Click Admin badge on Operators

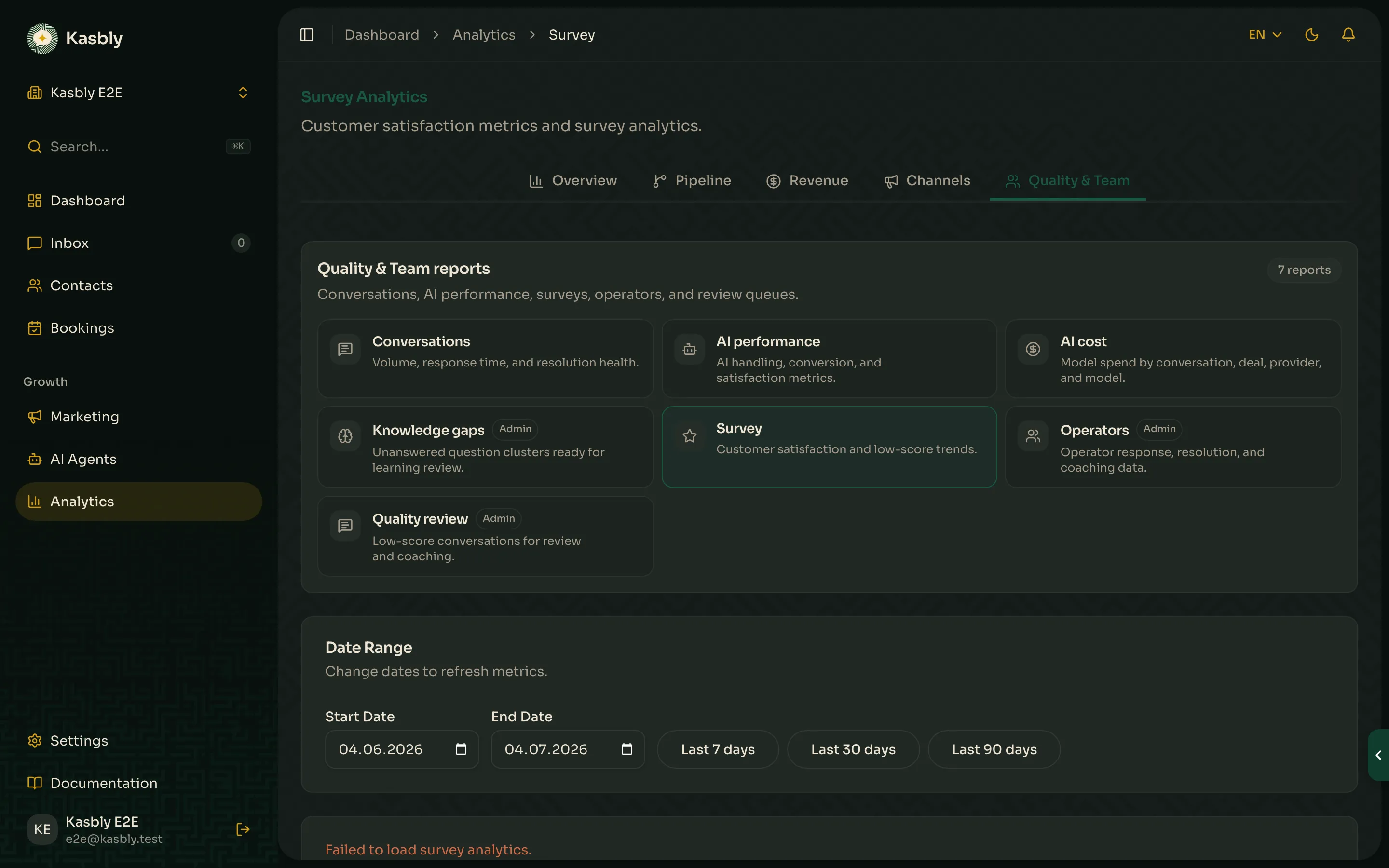(x=1159, y=429)
